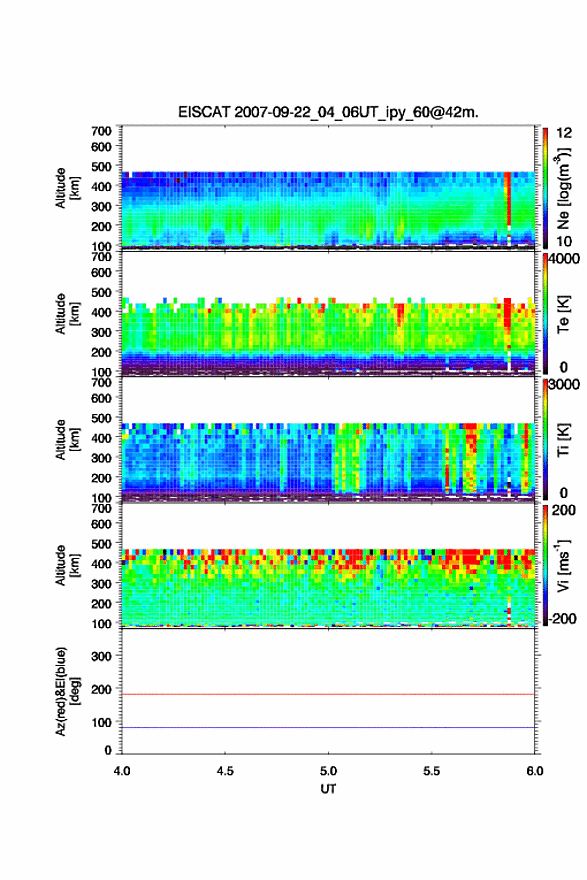Click the Ne electron density color bar
The width and height of the screenshot is (587, 880).
[x=545, y=188]
